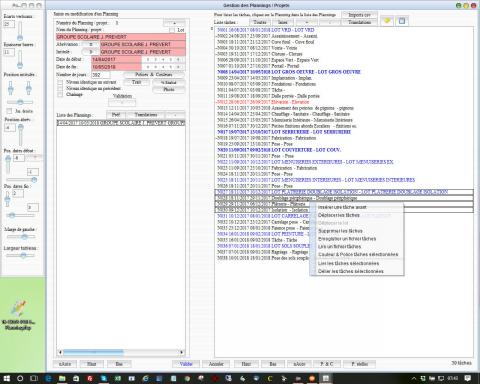Click the P. & C button at bottom
The height and width of the screenshot is (384, 480).
point(326,364)
